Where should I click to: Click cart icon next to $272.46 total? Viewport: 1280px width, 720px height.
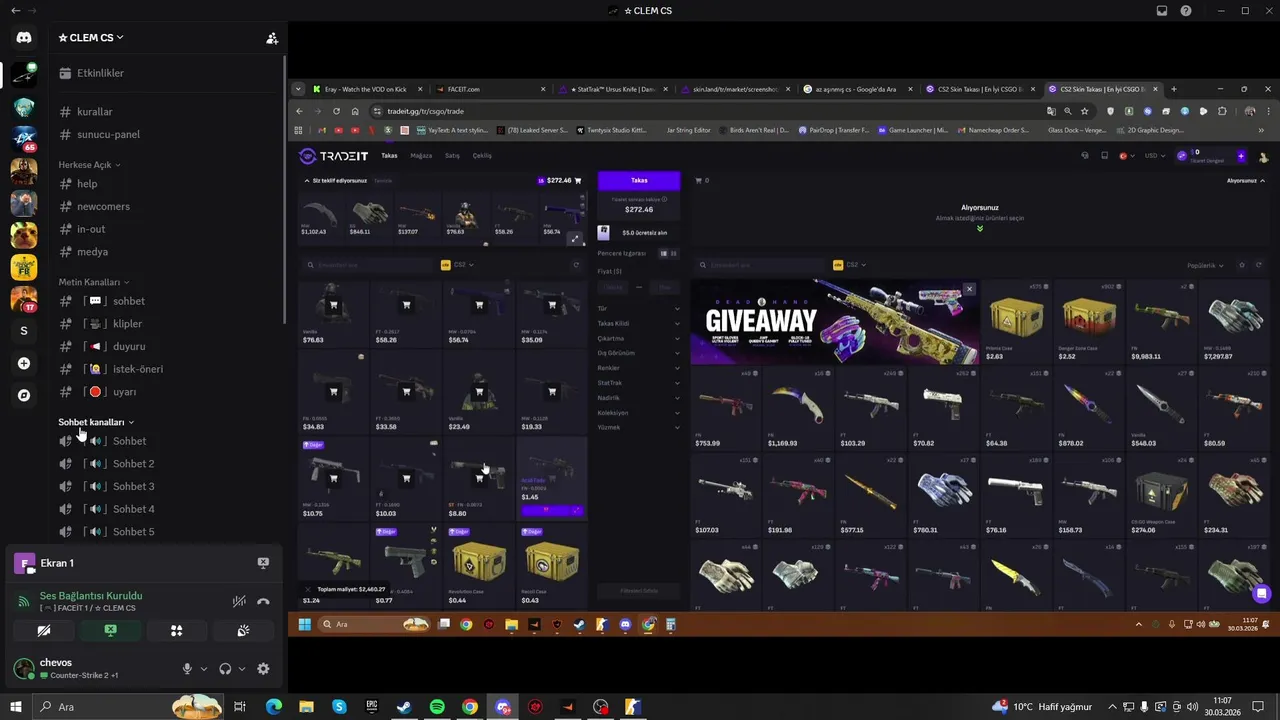click(x=578, y=181)
